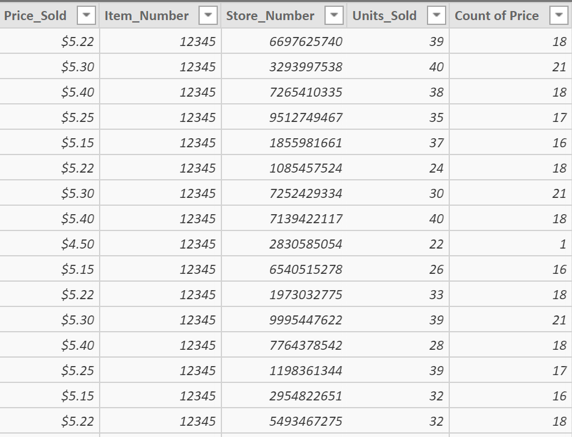Select item number cell for store 5493467275
Viewport: 572px width, 437px height.
point(160,421)
